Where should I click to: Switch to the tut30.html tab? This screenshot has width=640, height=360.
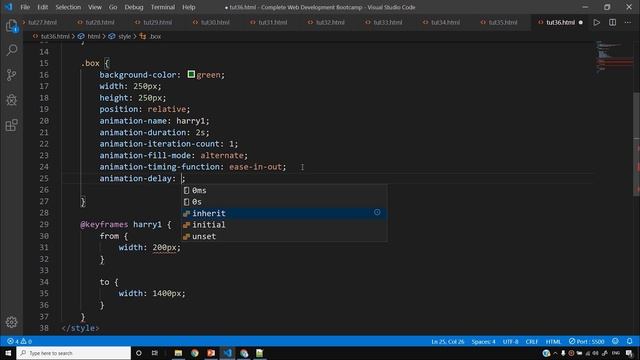(x=215, y=22)
